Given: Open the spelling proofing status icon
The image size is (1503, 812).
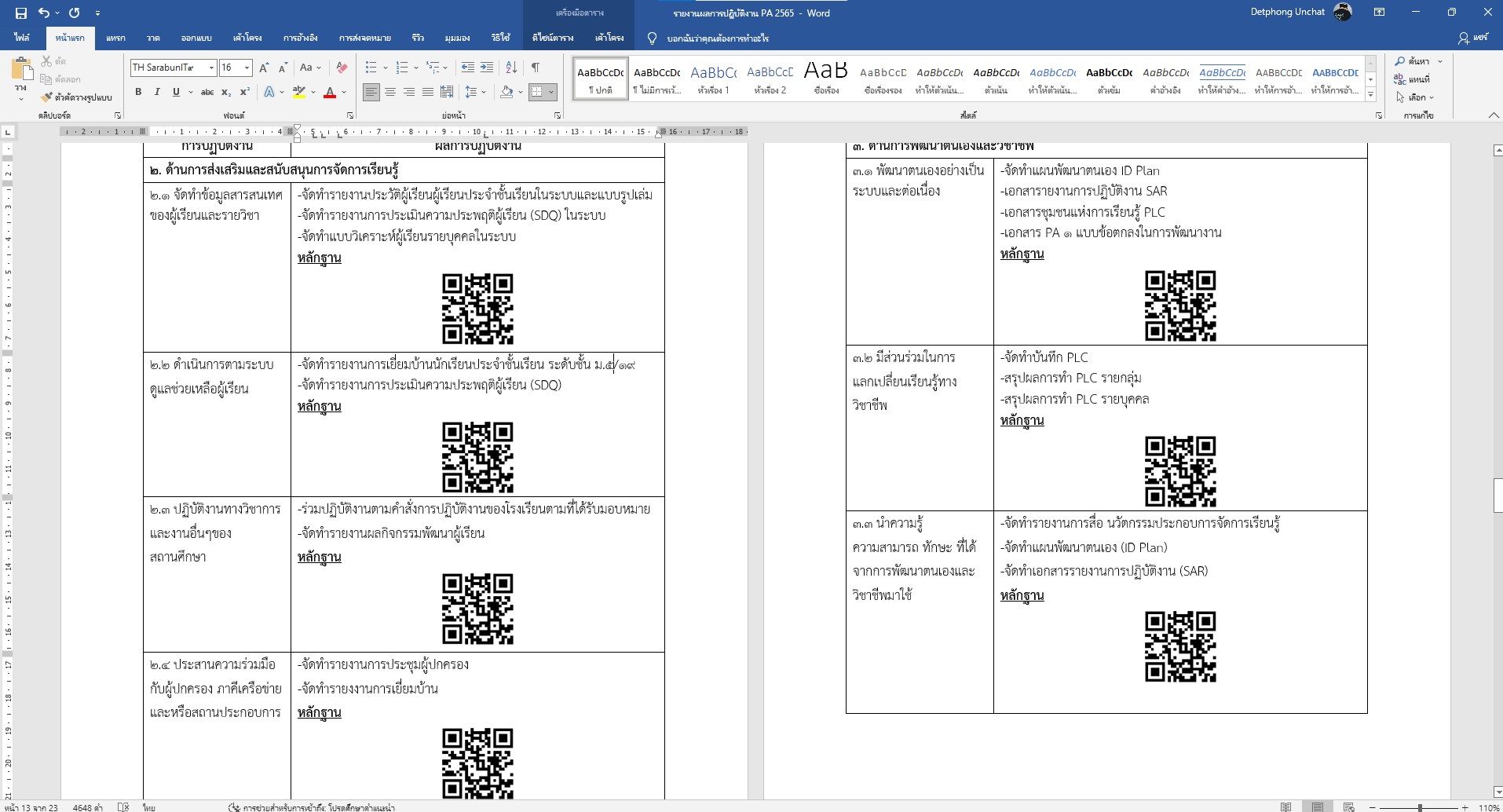Looking at the screenshot, I should pos(123,807).
